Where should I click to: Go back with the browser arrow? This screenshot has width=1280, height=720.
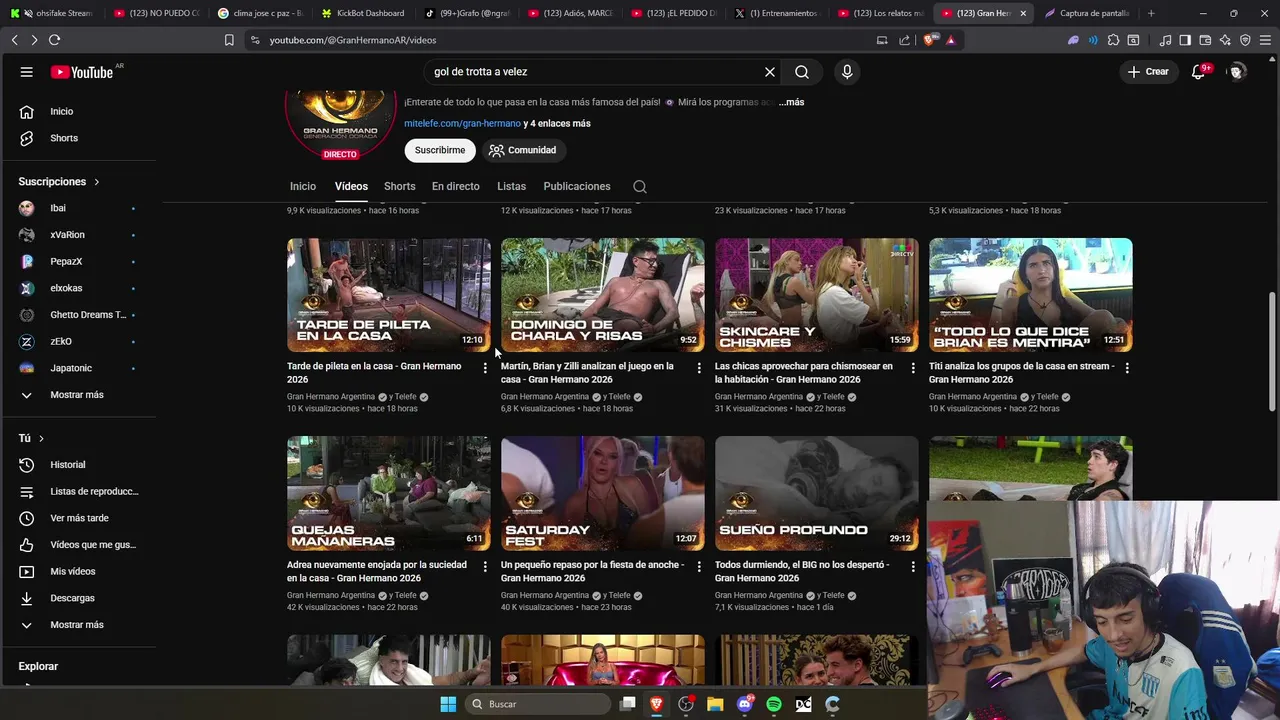(14, 40)
